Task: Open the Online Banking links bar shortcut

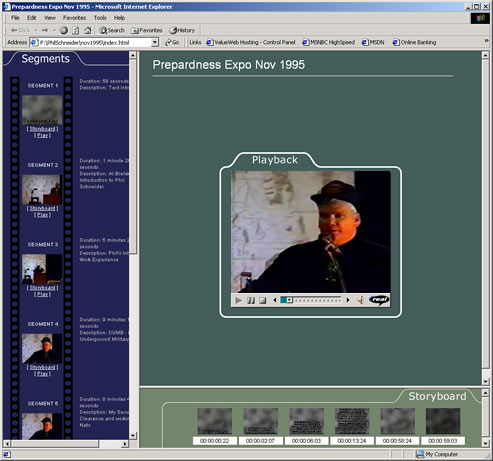Action: (414, 42)
